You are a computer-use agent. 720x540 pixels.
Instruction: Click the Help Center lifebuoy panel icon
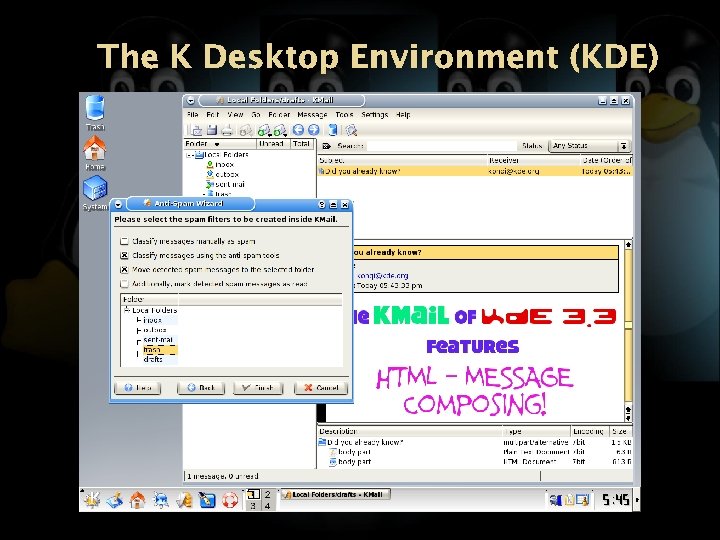[x=230, y=500]
